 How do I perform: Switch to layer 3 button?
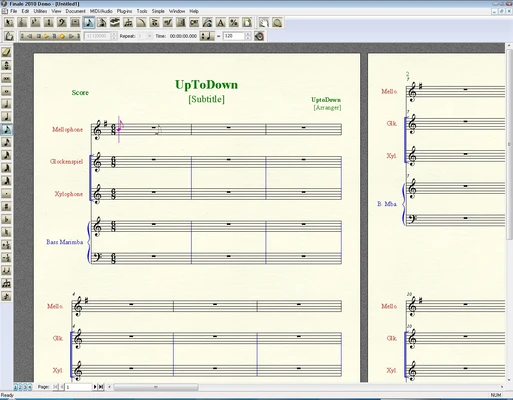[x=25, y=387]
